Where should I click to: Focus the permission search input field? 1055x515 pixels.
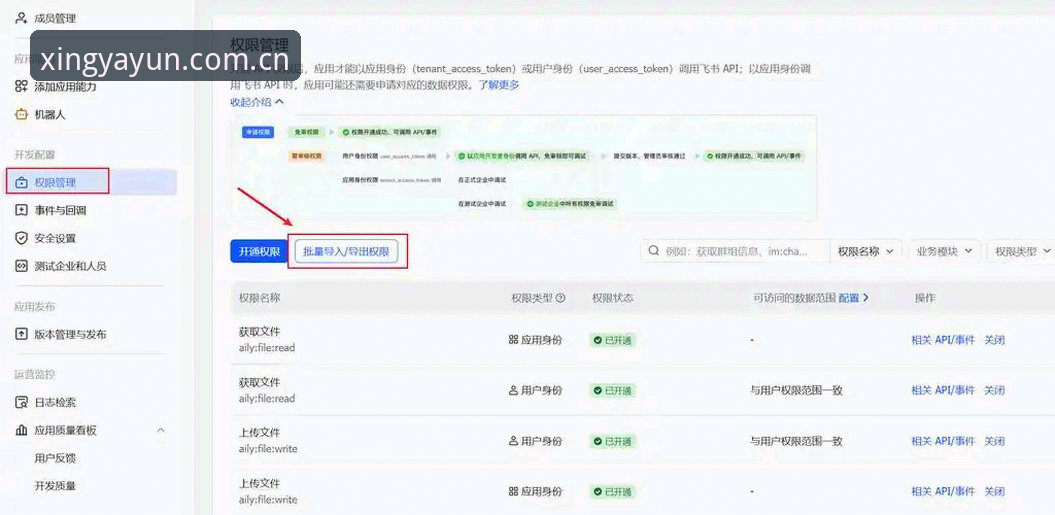pos(735,251)
